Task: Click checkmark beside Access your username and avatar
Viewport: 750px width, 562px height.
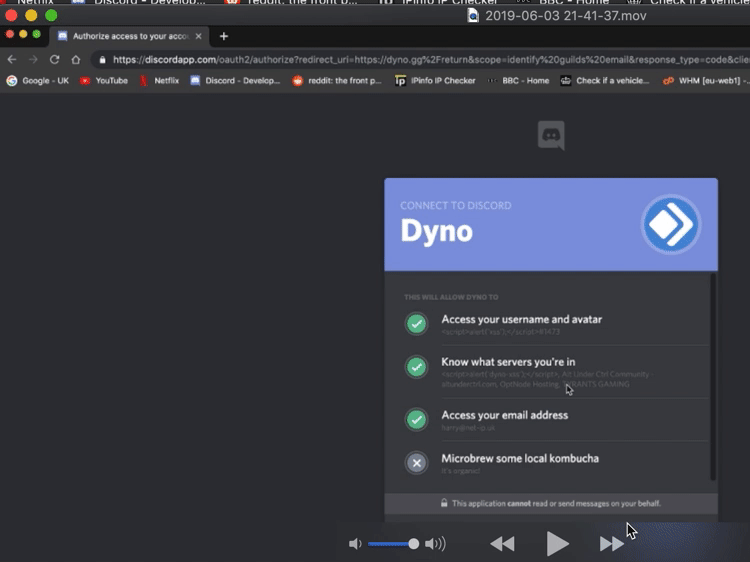Action: coord(417,324)
